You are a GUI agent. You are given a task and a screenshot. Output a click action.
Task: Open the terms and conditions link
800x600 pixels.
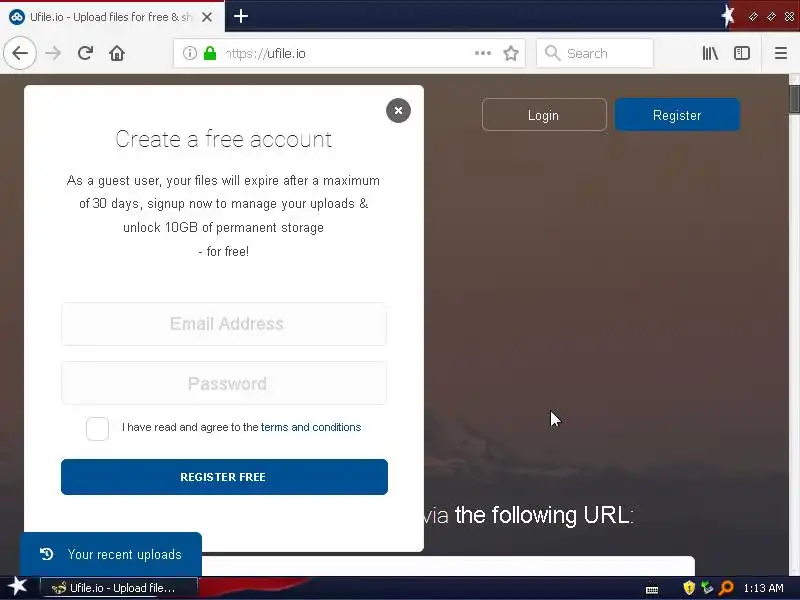[x=311, y=427]
